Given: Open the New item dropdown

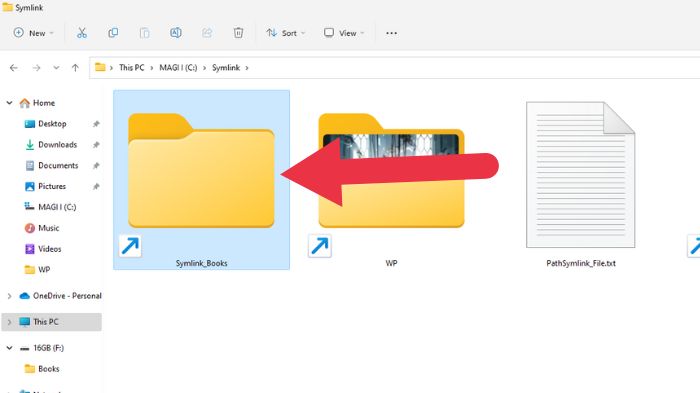Looking at the screenshot, I should pyautogui.click(x=33, y=33).
